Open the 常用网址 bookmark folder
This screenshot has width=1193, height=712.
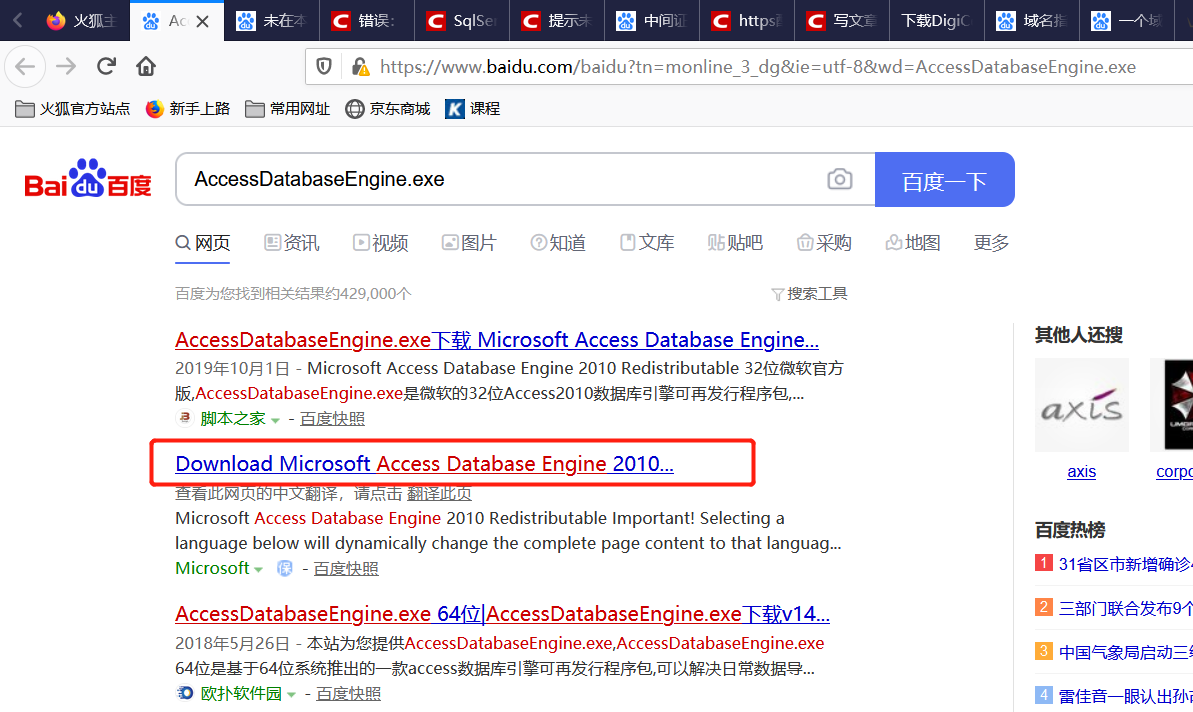(288, 109)
